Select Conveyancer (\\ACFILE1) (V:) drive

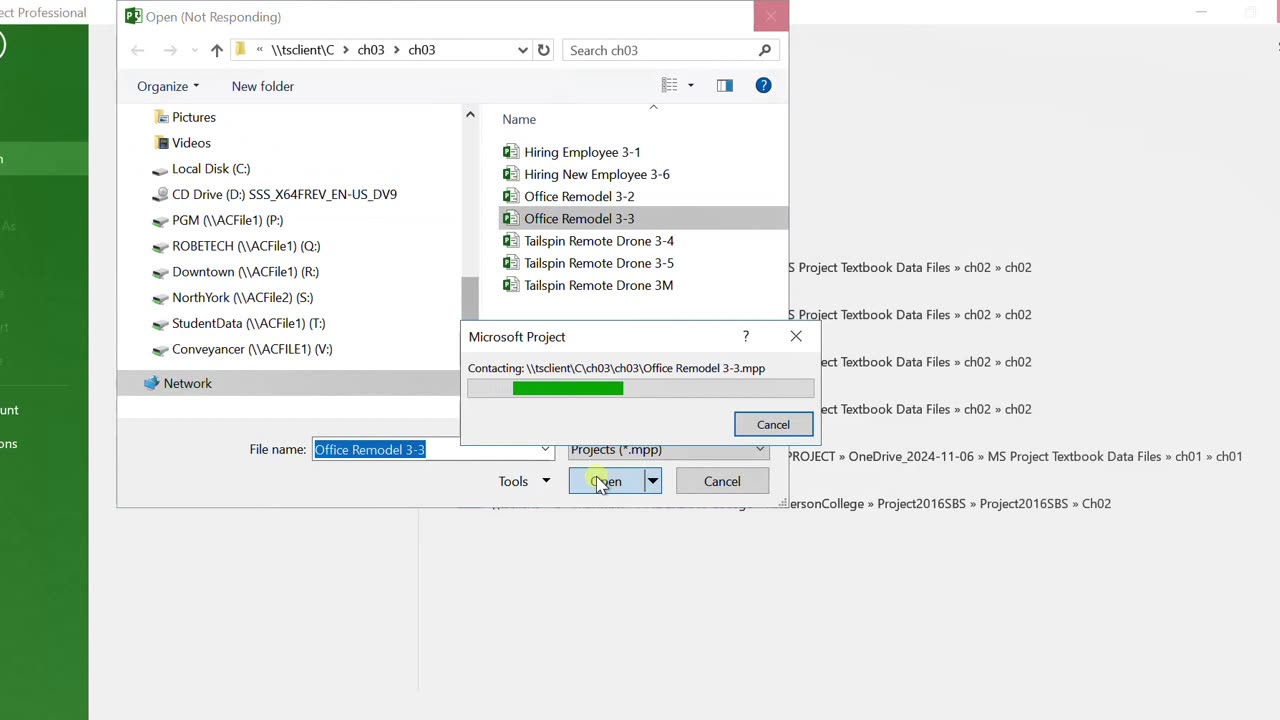[252, 350]
